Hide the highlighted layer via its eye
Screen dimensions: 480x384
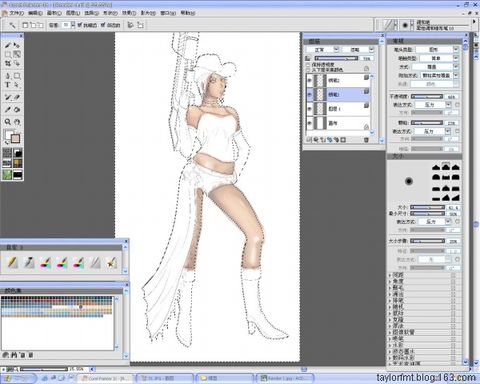[309, 95]
